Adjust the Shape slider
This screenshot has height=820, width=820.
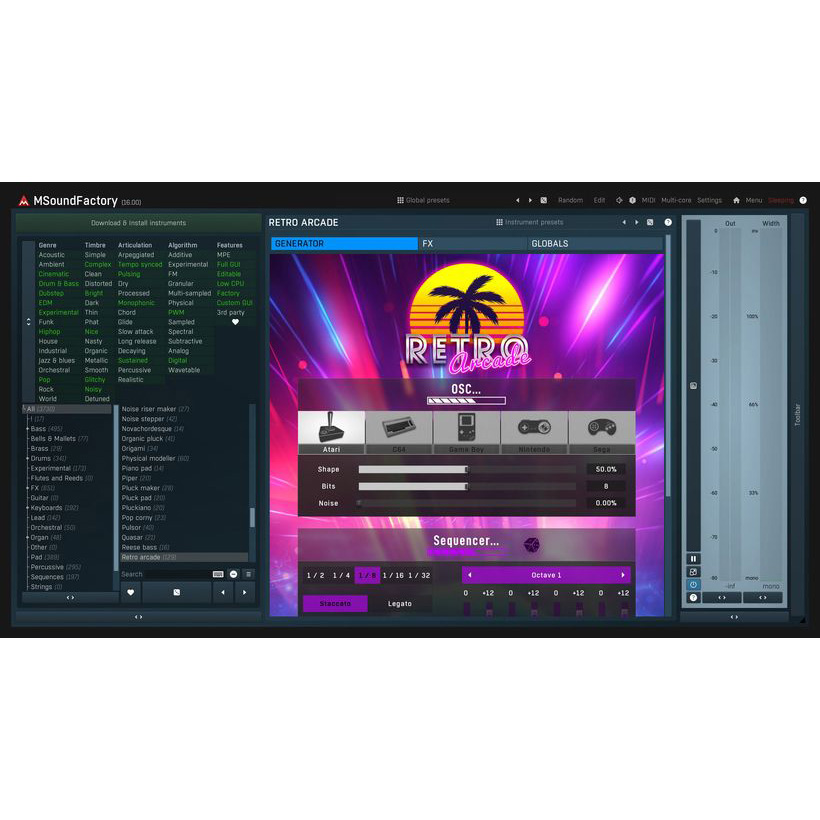point(467,470)
